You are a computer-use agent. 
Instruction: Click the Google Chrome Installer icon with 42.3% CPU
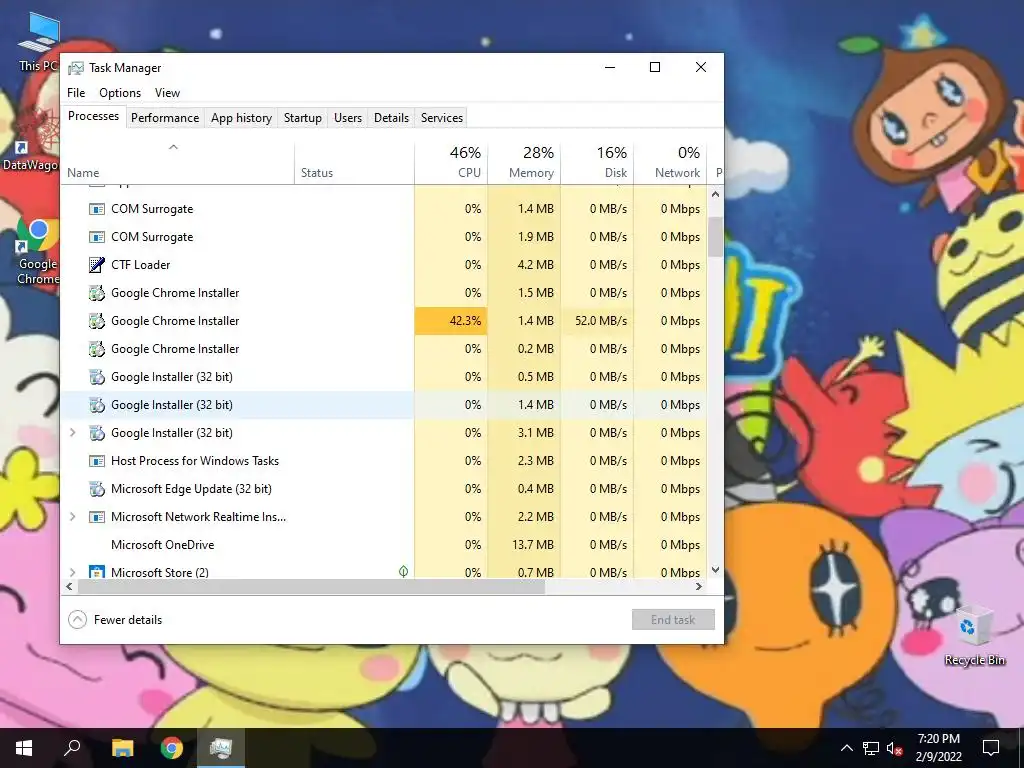tap(97, 321)
